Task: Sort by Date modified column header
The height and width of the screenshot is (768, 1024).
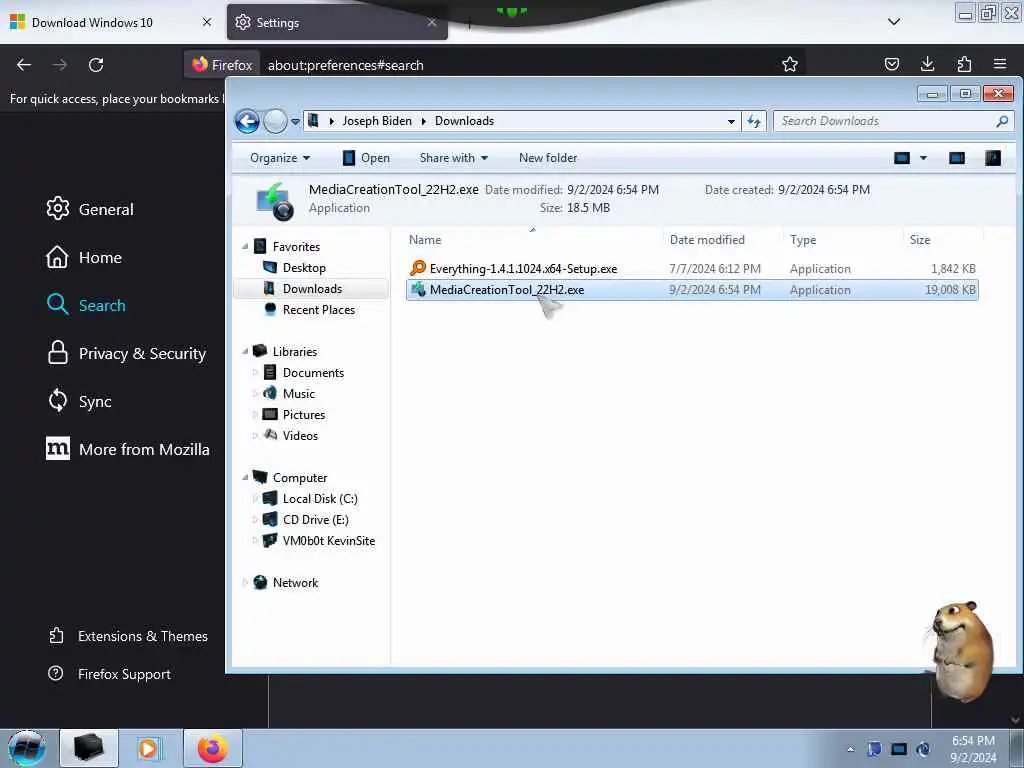Action: pyautogui.click(x=723, y=240)
